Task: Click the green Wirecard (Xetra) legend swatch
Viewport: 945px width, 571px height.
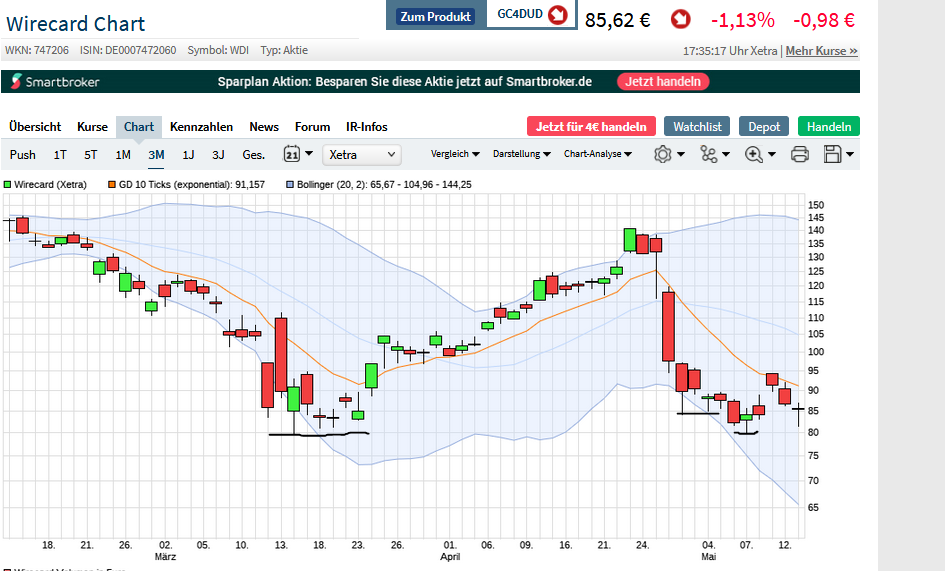Action: [8, 185]
